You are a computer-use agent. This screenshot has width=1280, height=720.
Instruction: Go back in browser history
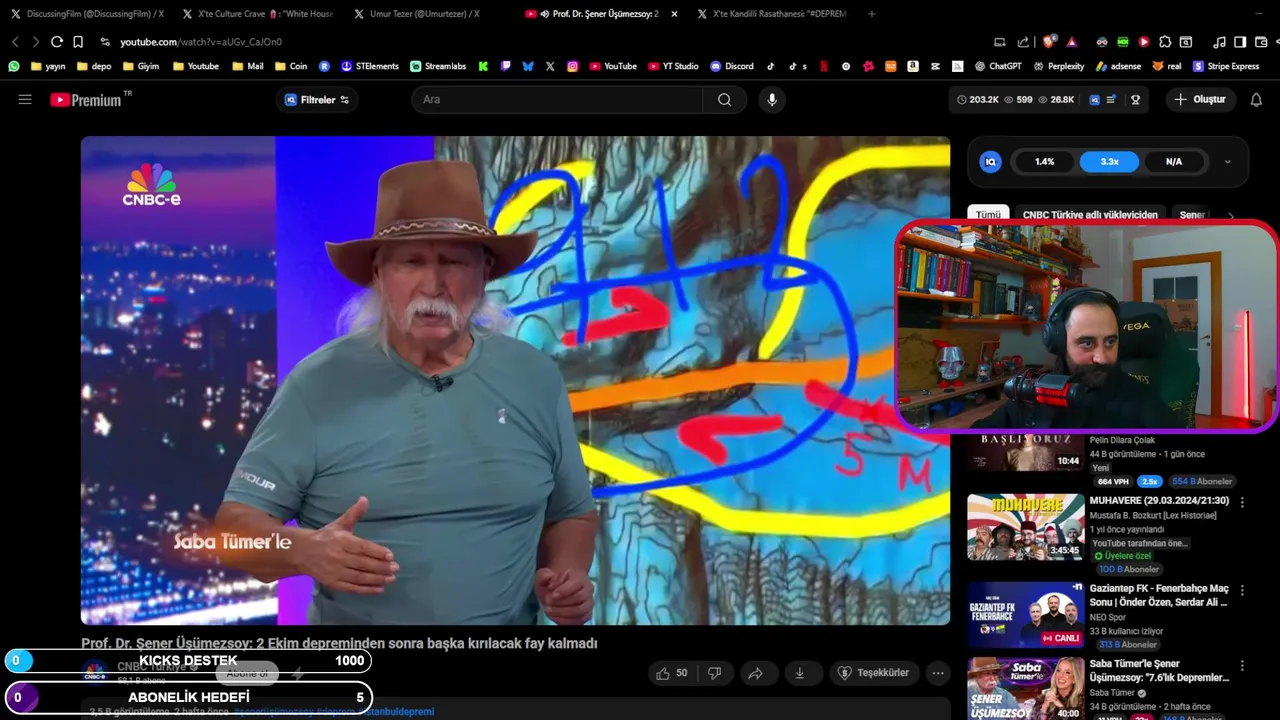pos(15,42)
